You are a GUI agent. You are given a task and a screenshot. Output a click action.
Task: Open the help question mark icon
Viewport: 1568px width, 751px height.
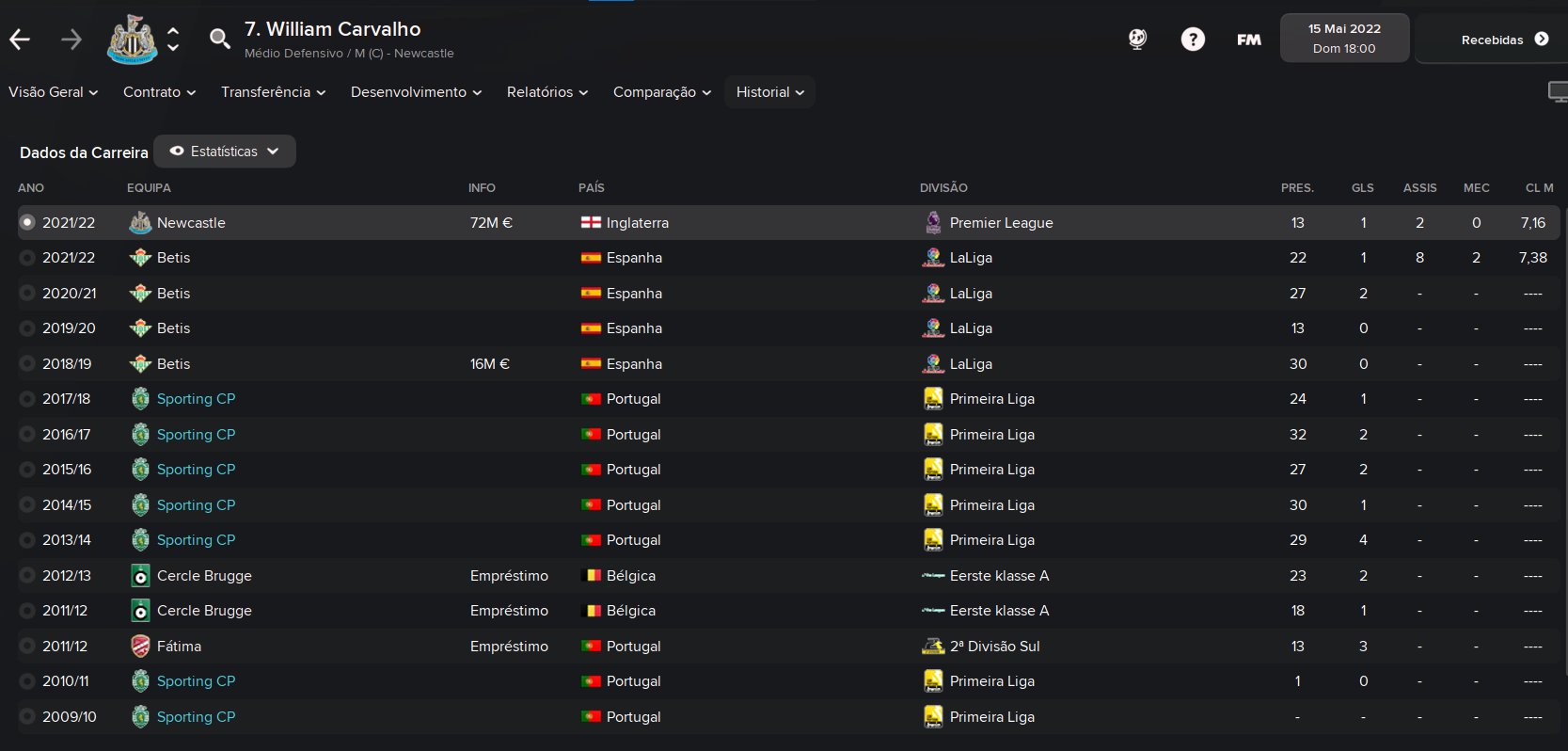click(1193, 40)
